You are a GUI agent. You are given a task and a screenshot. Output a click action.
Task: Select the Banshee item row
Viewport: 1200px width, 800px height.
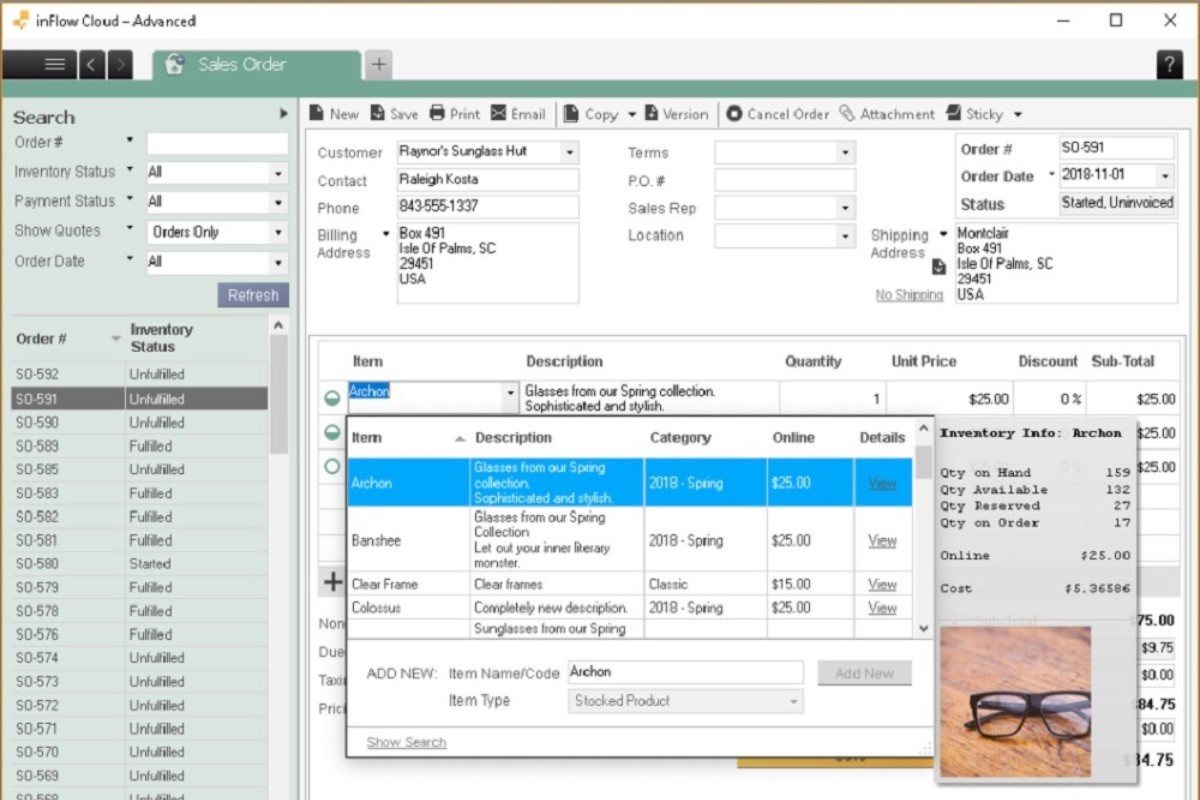(x=629, y=540)
